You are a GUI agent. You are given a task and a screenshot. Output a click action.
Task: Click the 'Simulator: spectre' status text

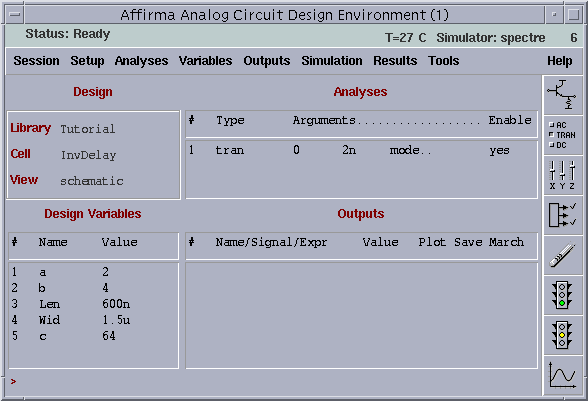click(491, 38)
